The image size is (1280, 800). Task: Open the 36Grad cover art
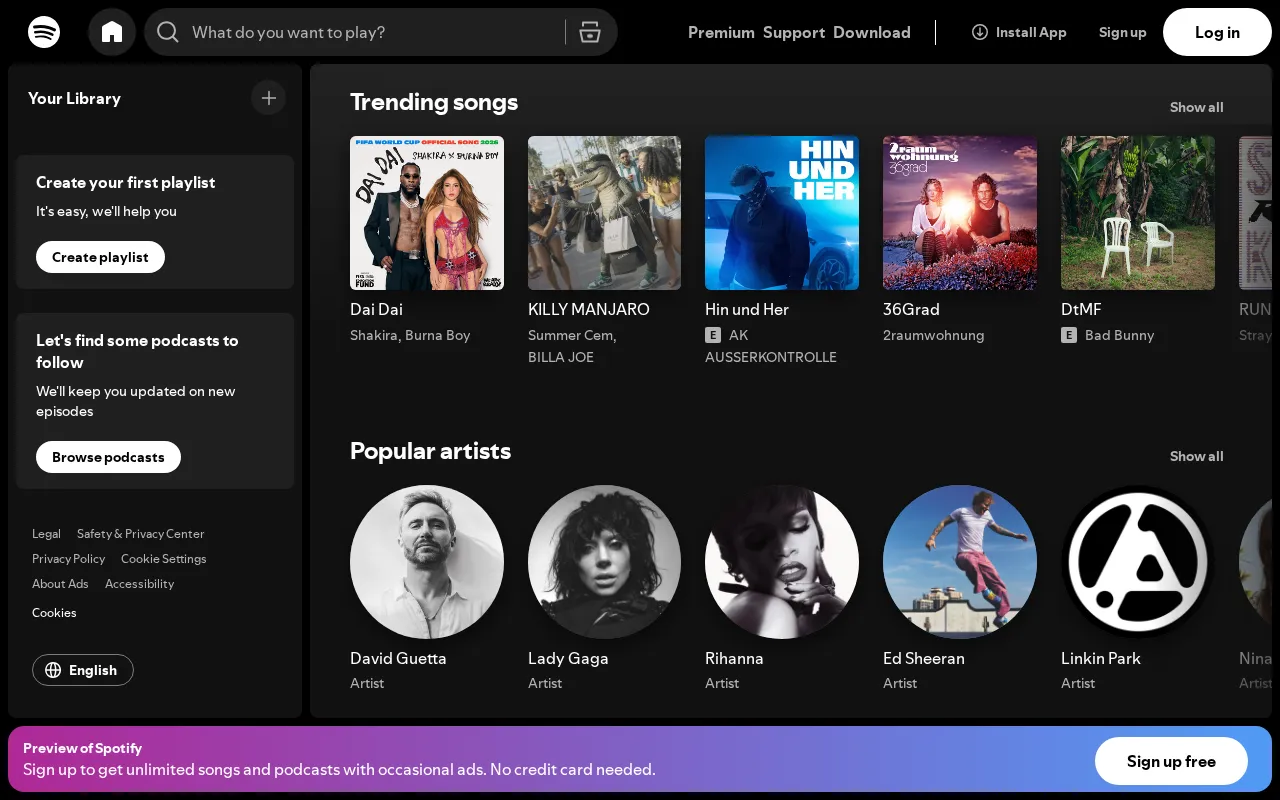pyautogui.click(x=960, y=213)
